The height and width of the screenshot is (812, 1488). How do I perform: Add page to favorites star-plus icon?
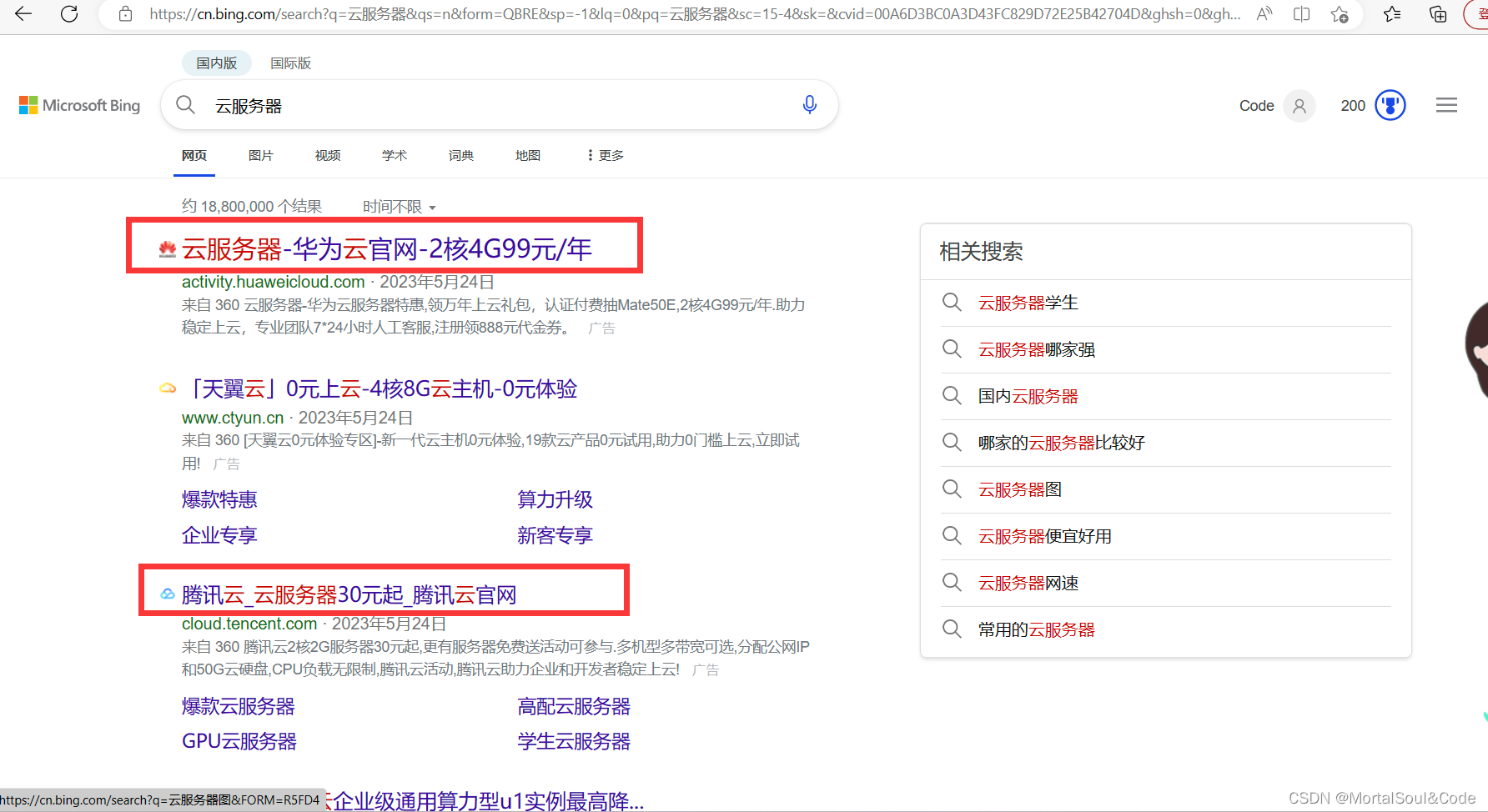pyautogui.click(x=1340, y=14)
